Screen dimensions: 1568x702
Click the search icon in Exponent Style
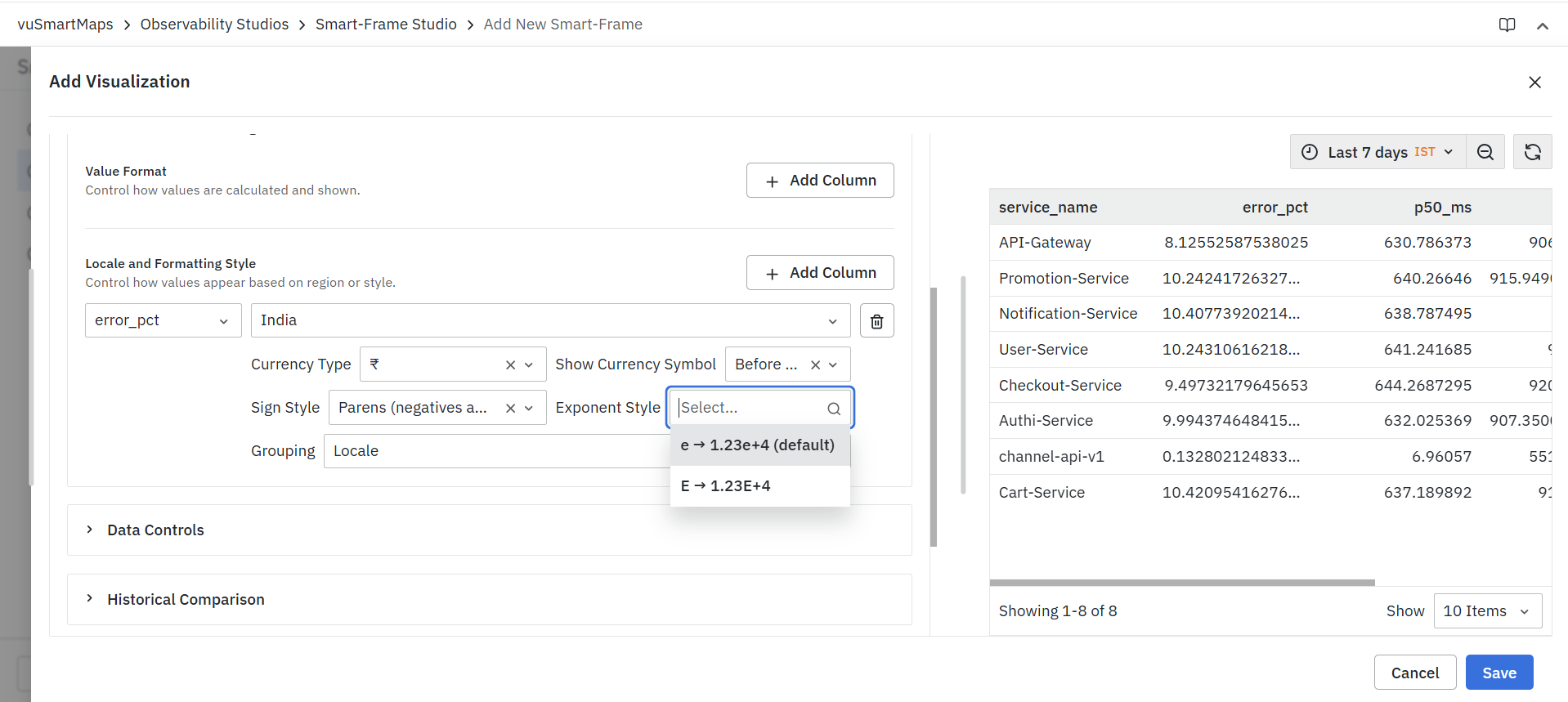click(834, 409)
